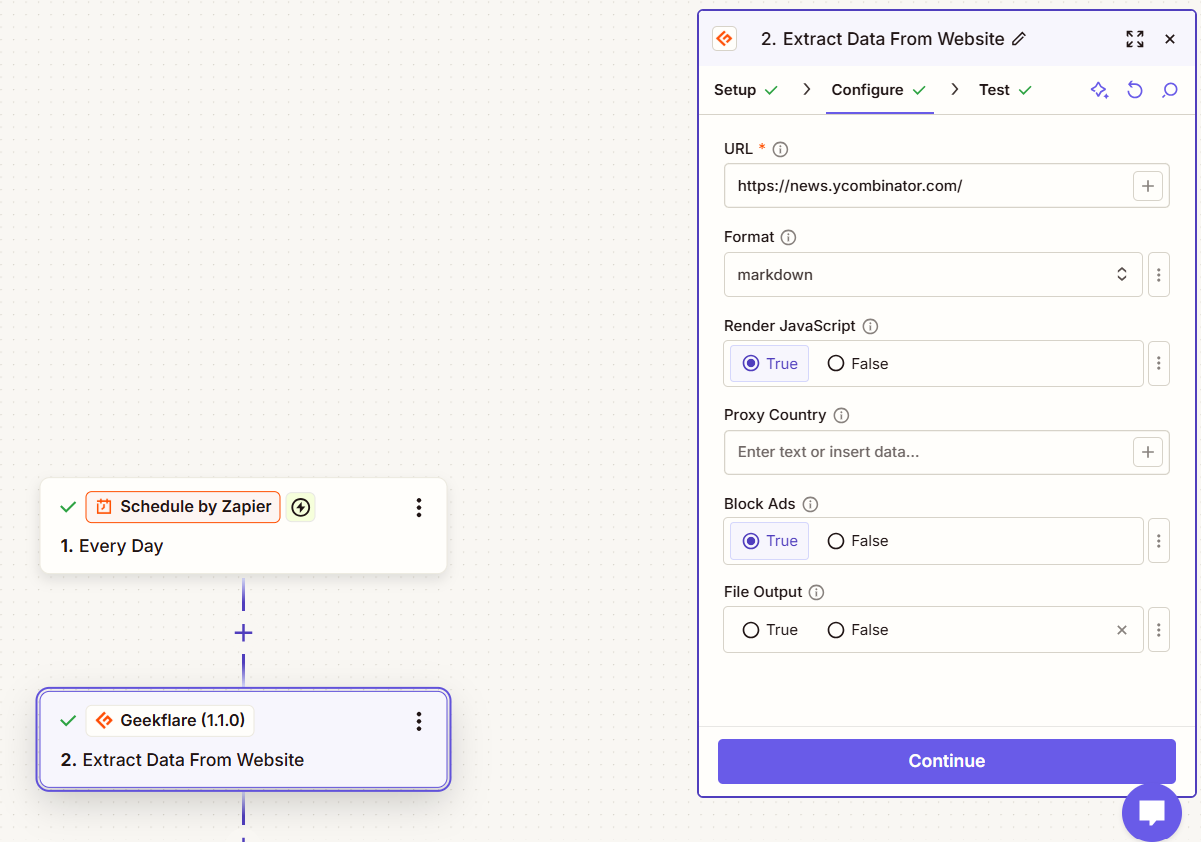Clear the File Output selection

click(x=1122, y=630)
